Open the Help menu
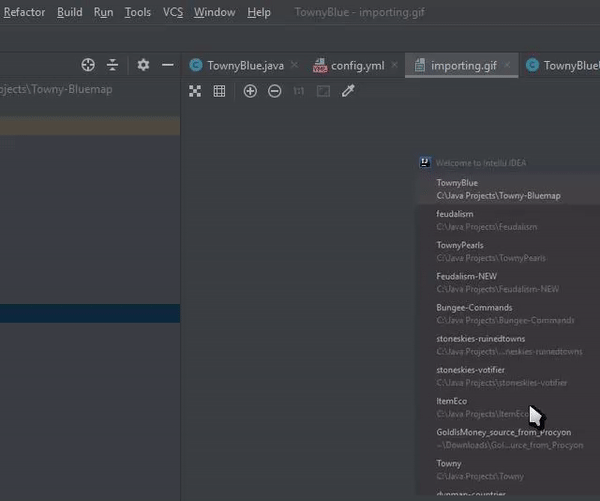This screenshot has height=501, width=600. pyautogui.click(x=259, y=12)
